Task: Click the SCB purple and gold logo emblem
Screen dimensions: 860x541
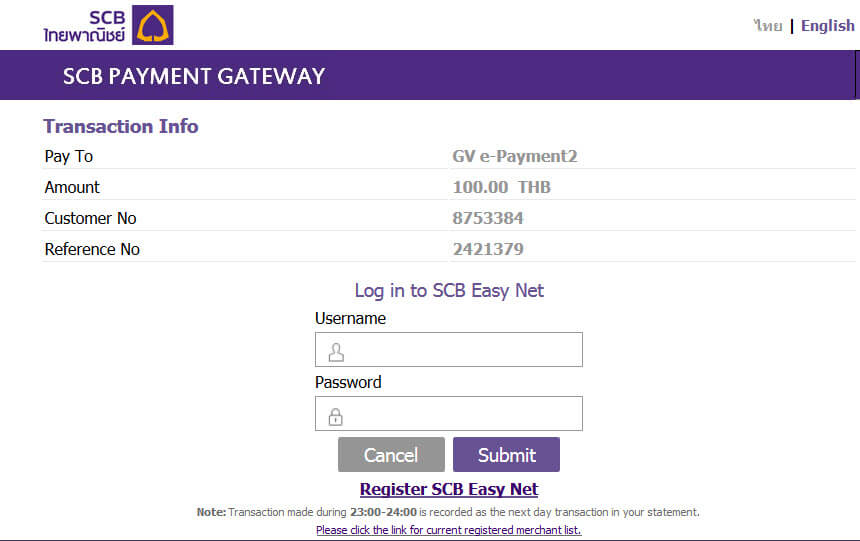Action: click(x=153, y=25)
